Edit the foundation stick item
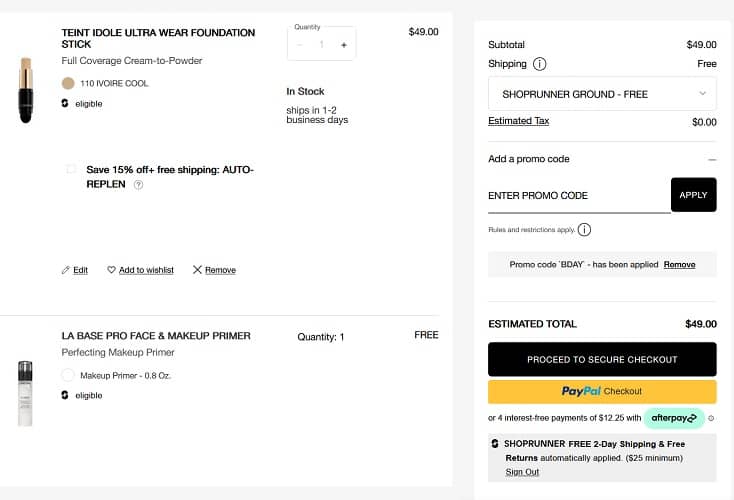 [x=75, y=270]
